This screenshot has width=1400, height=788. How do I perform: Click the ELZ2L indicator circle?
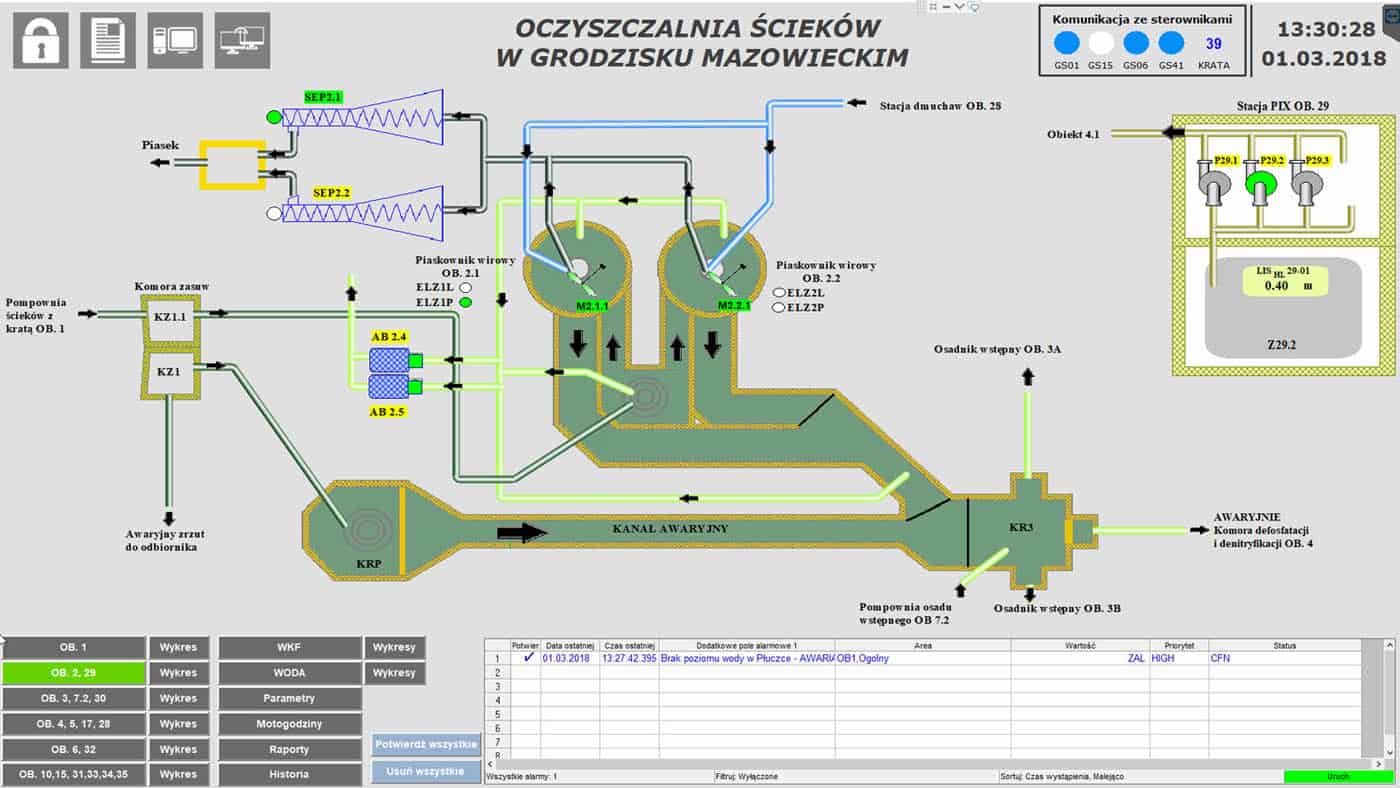pyautogui.click(x=779, y=293)
